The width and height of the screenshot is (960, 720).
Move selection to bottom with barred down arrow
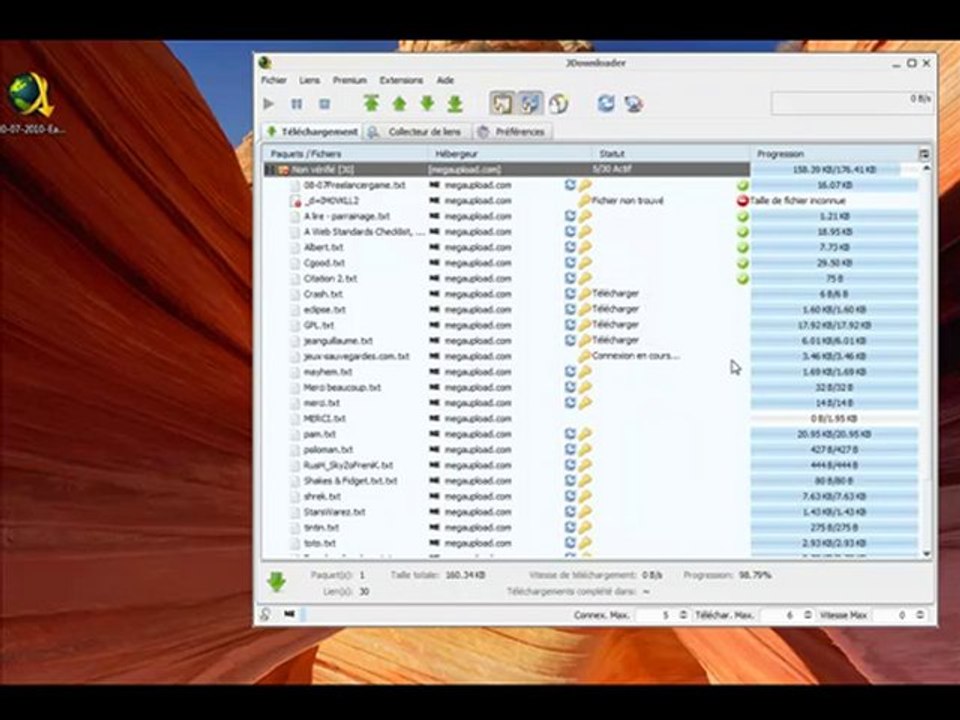(x=455, y=104)
